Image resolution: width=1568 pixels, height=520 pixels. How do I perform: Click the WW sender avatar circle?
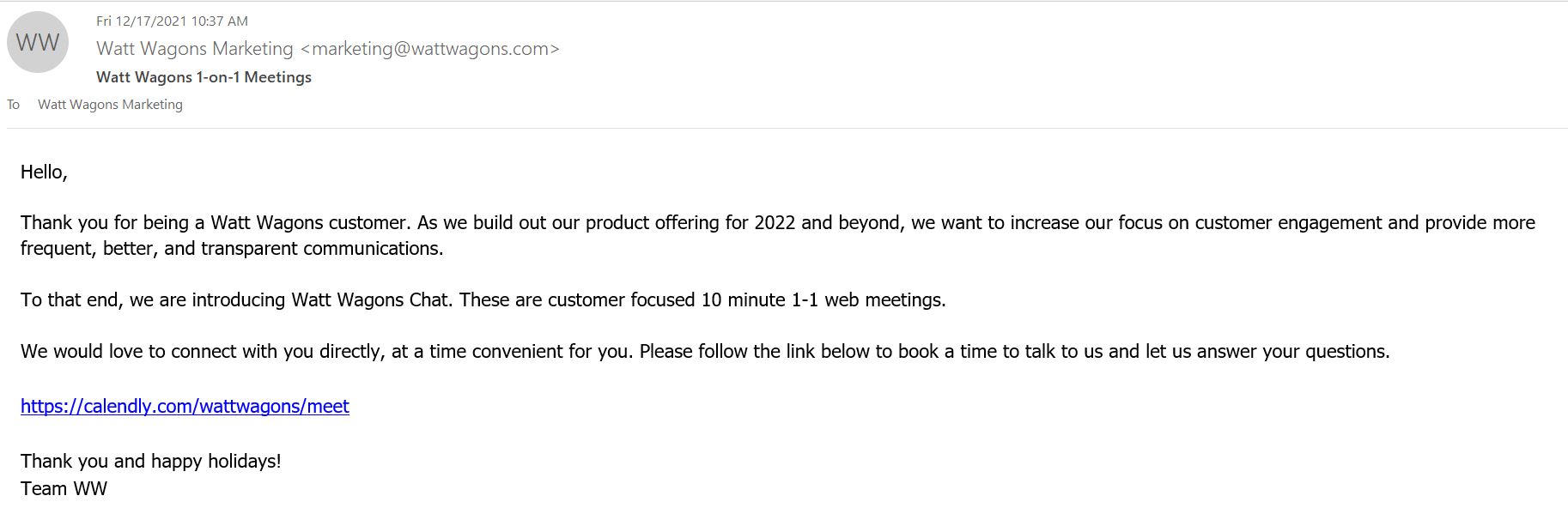click(38, 43)
